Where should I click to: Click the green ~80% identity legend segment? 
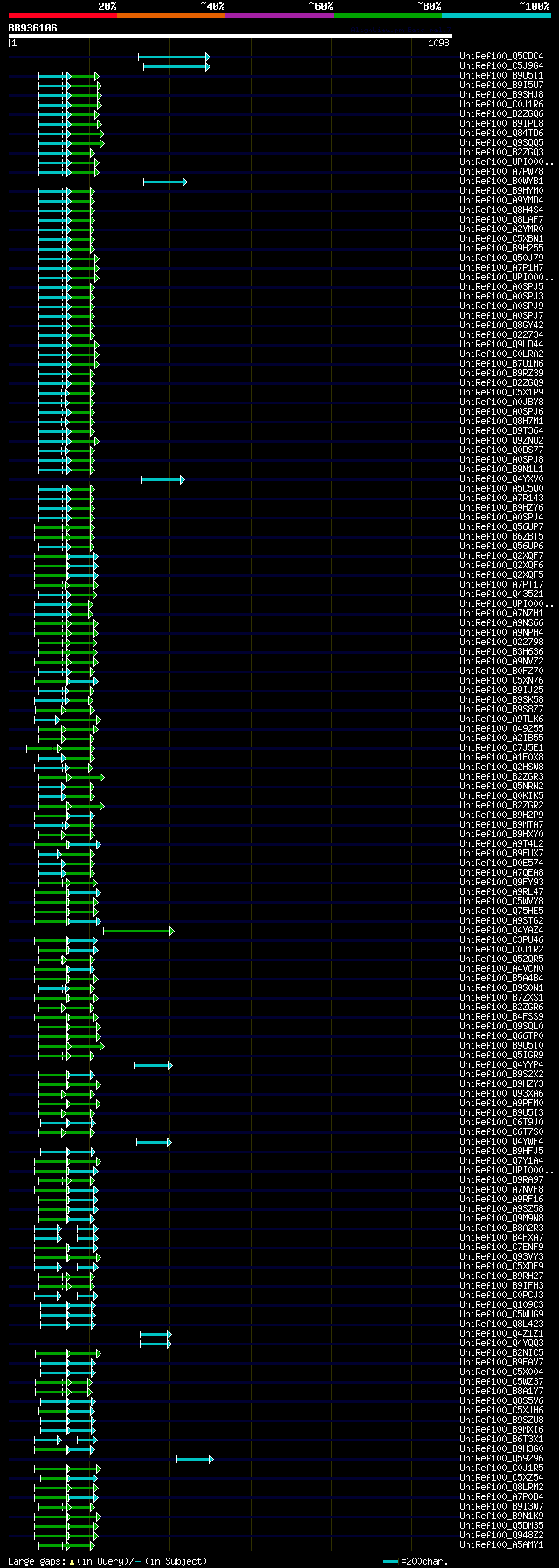[x=387, y=16]
